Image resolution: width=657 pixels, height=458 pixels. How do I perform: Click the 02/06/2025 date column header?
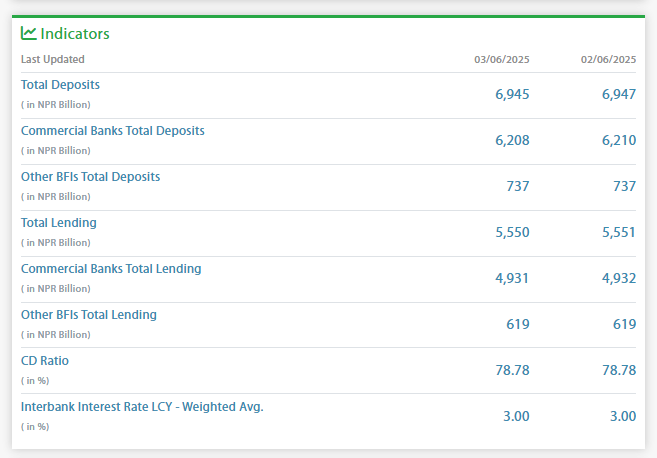[608, 60]
